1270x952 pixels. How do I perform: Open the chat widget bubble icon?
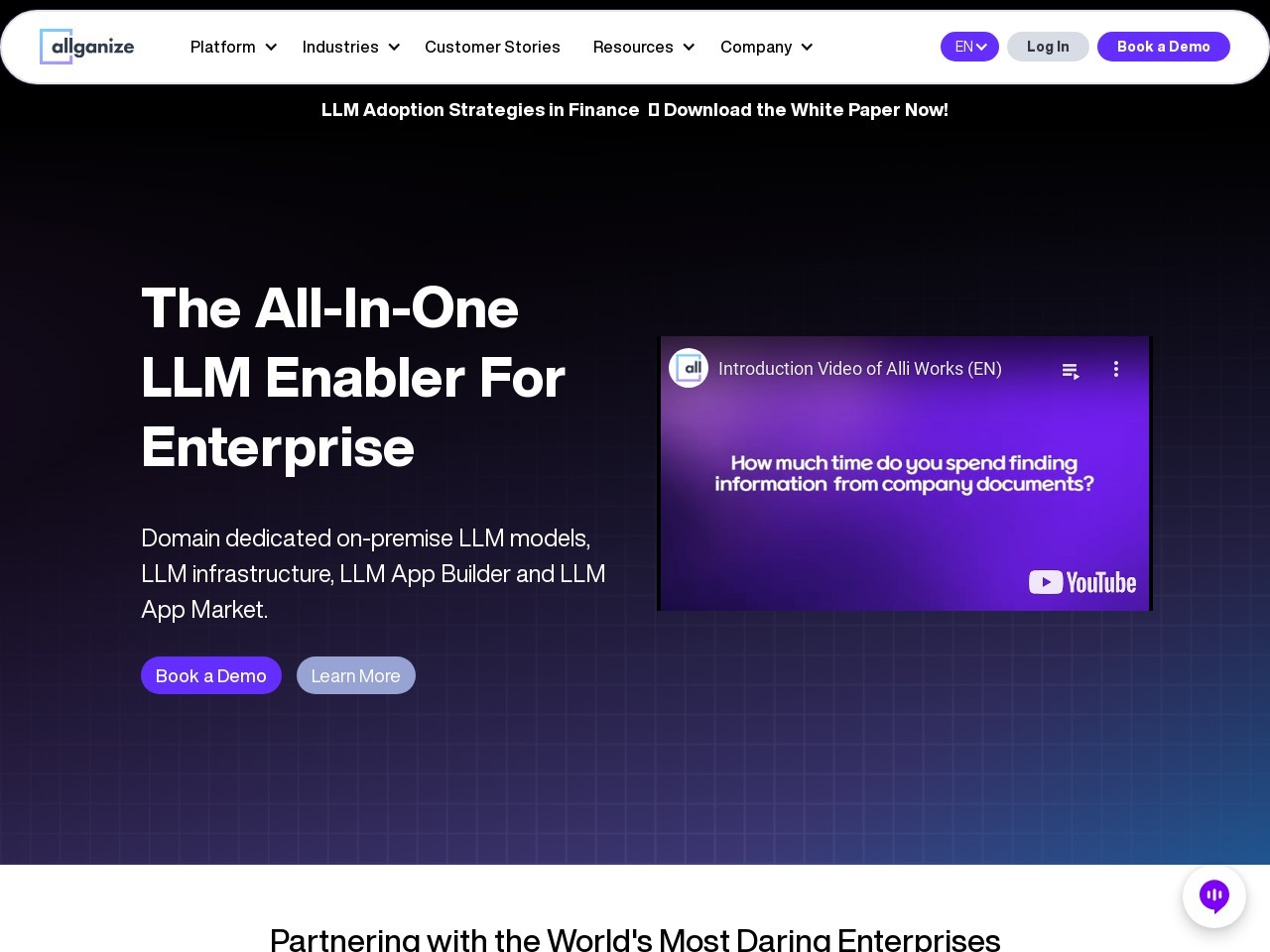[x=1214, y=896]
